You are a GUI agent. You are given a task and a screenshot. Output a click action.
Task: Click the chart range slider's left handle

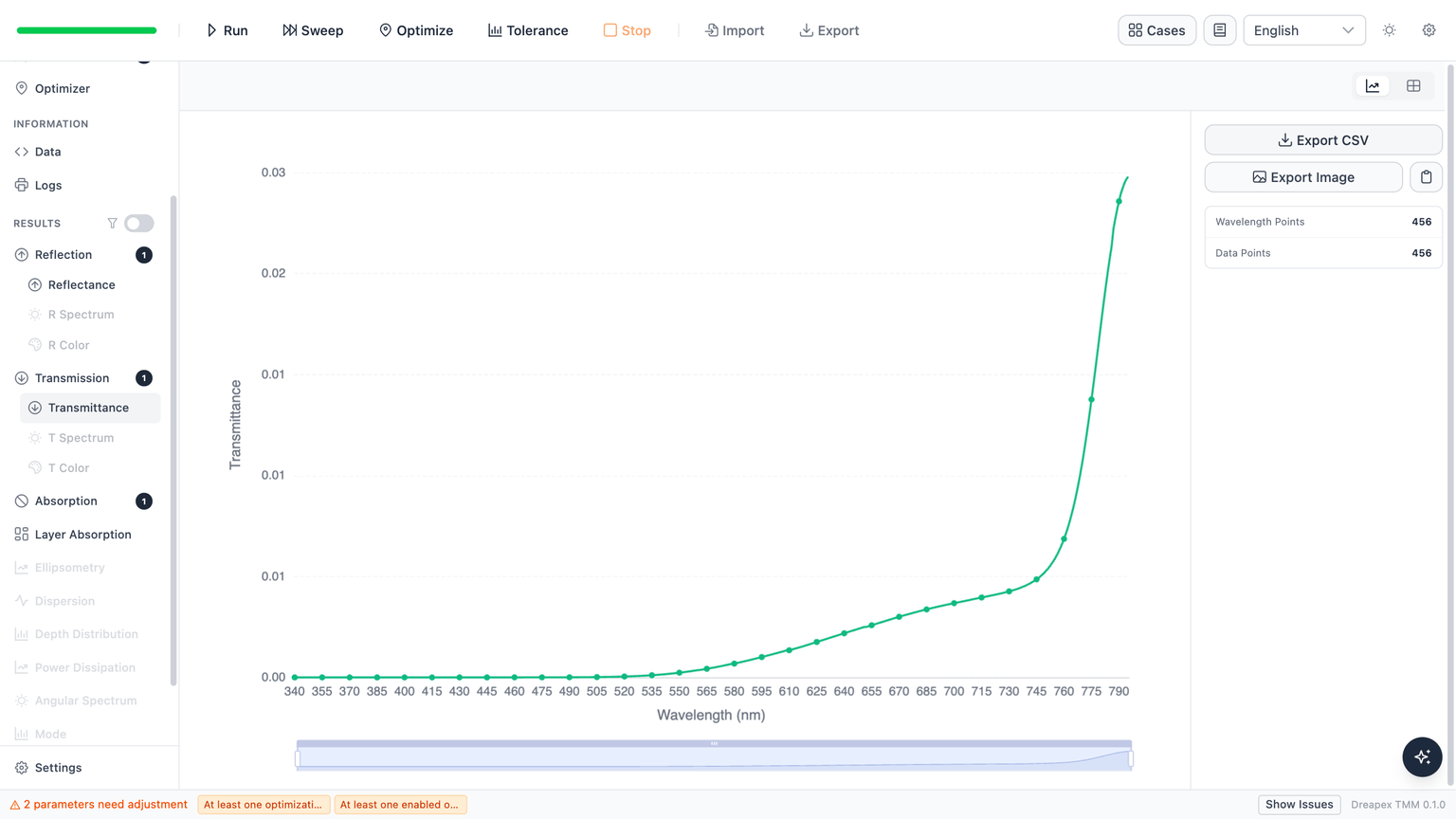pyautogui.click(x=298, y=758)
